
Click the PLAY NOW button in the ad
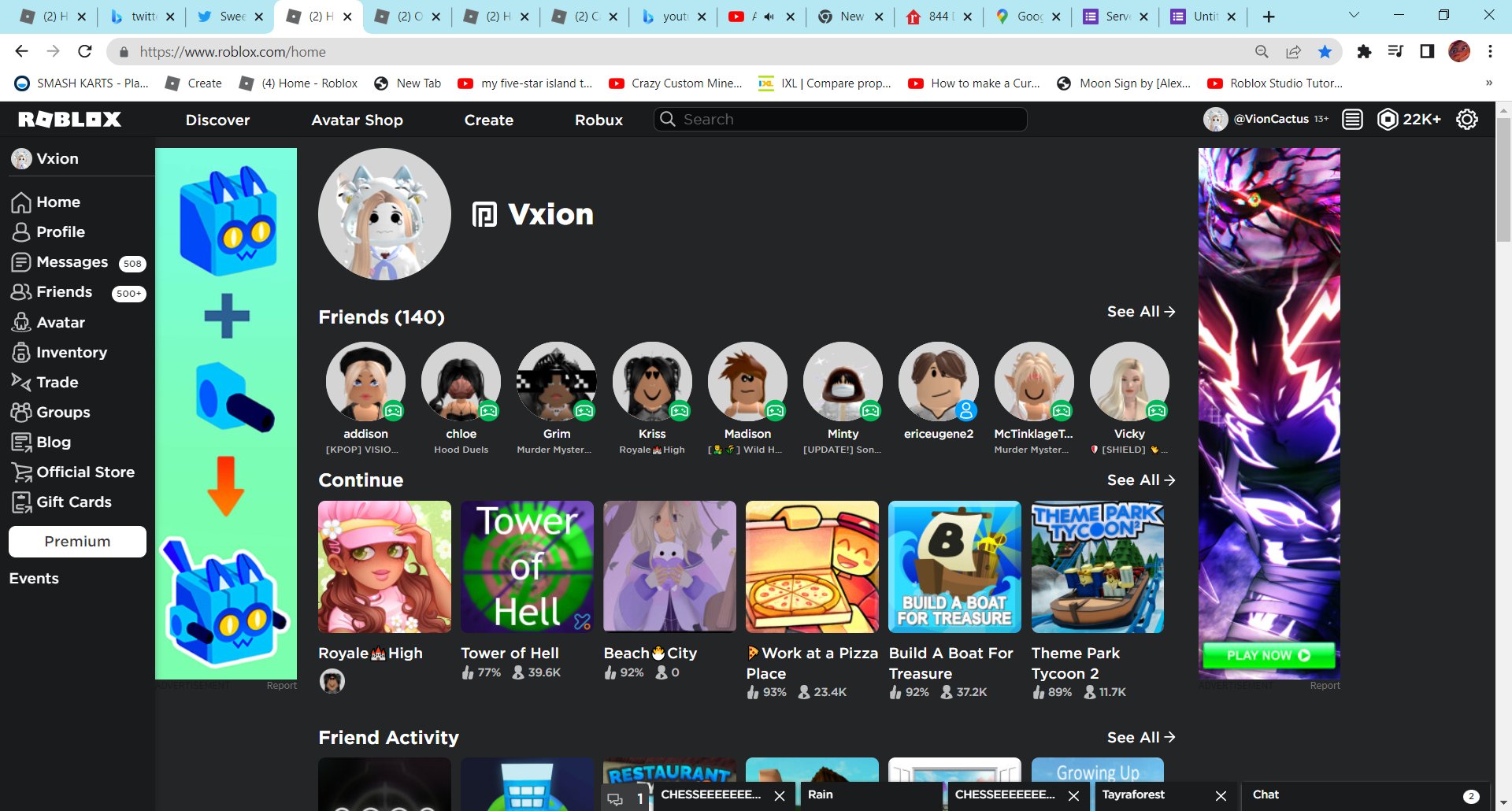coord(1268,655)
